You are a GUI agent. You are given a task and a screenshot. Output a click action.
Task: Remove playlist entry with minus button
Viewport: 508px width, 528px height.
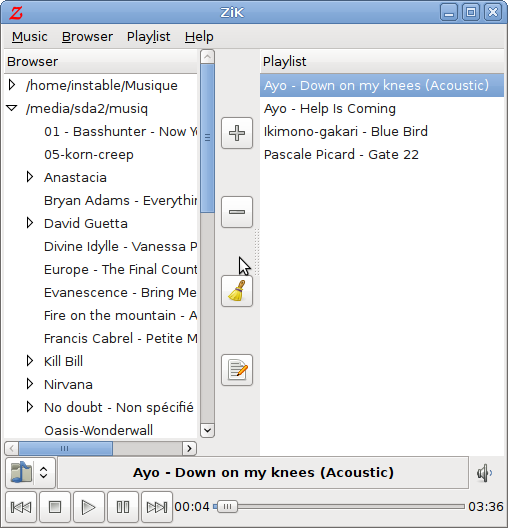237,212
